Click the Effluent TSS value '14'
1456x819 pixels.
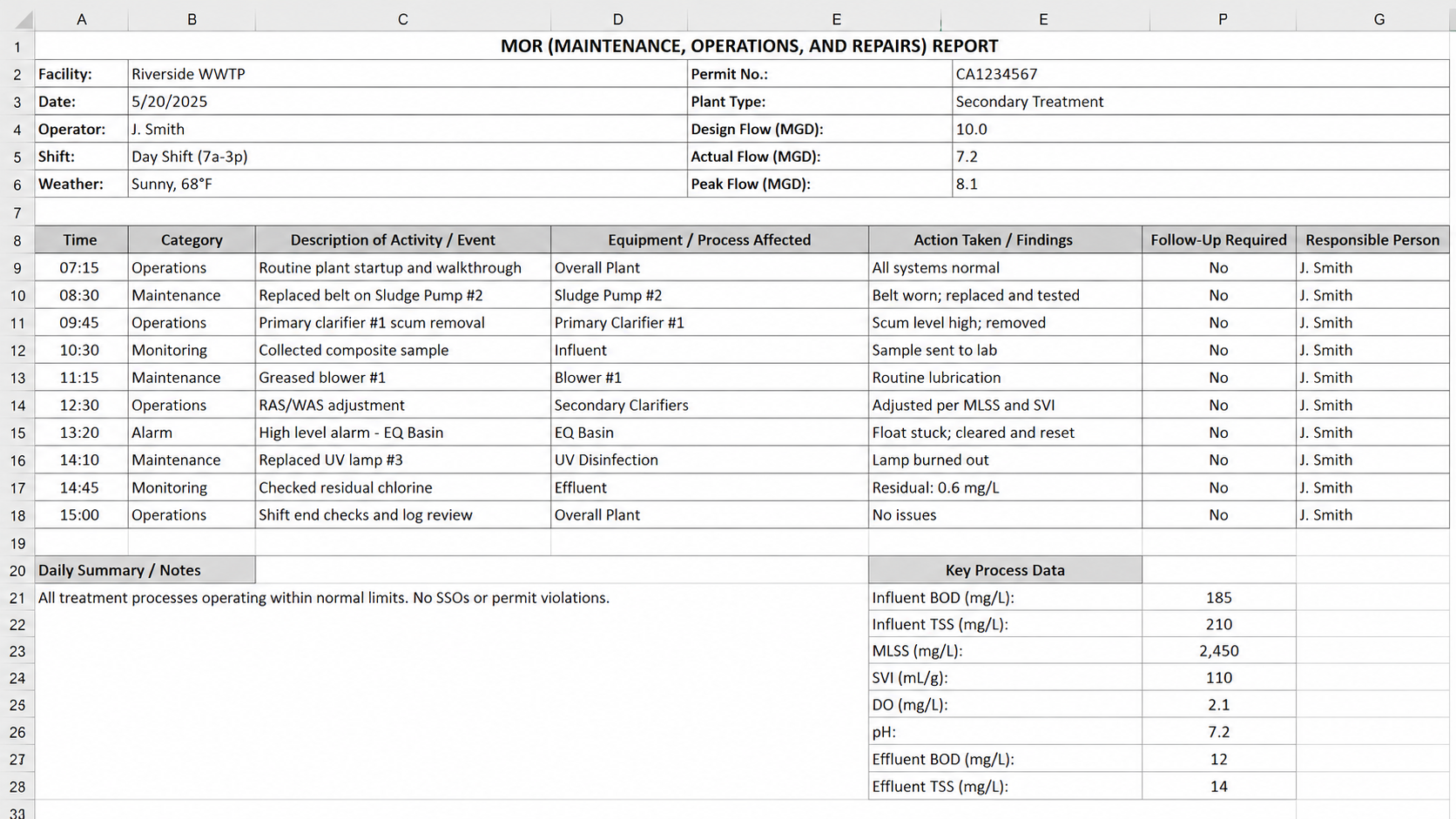point(1218,786)
